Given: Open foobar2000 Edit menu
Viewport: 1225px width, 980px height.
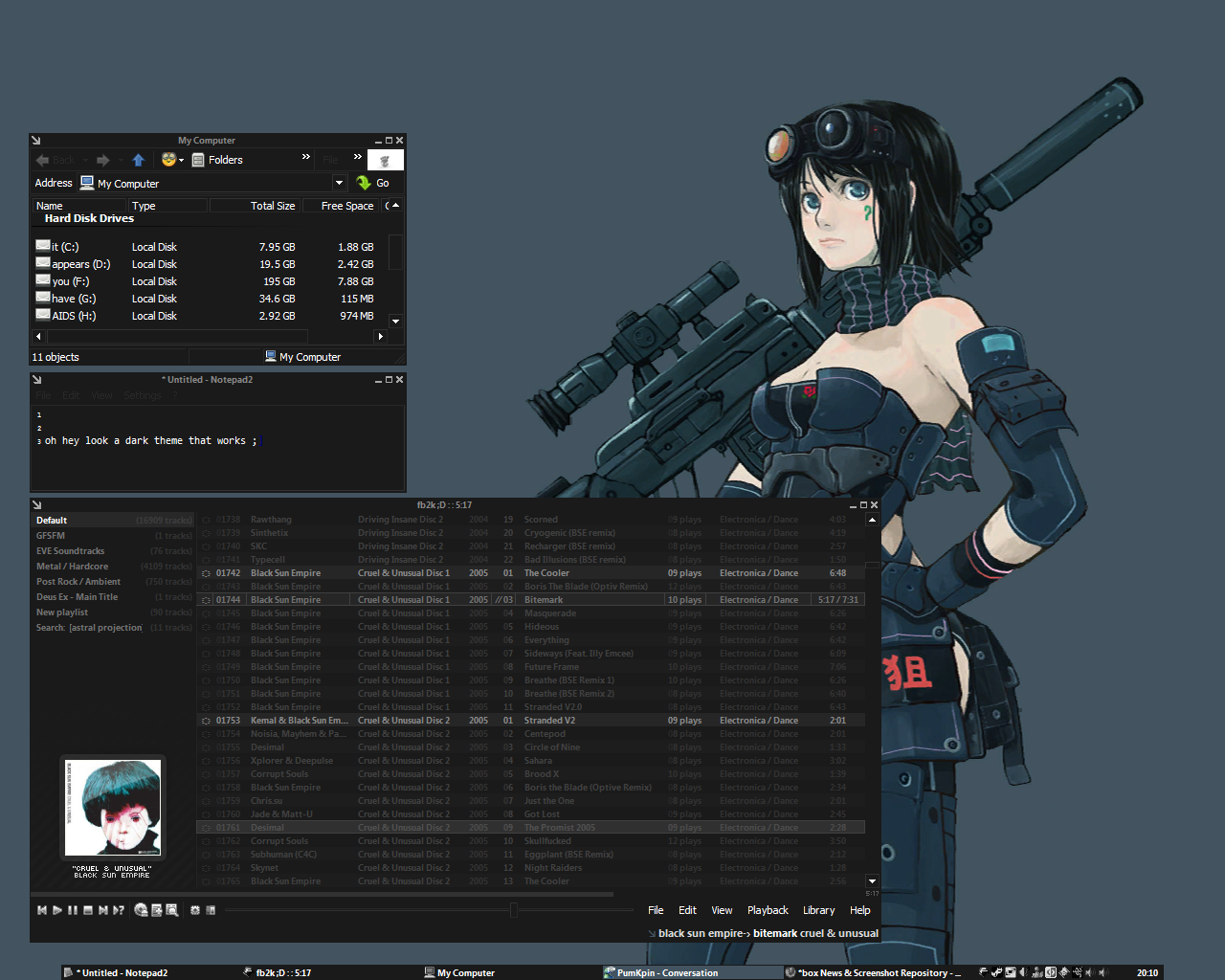Looking at the screenshot, I should point(687,910).
